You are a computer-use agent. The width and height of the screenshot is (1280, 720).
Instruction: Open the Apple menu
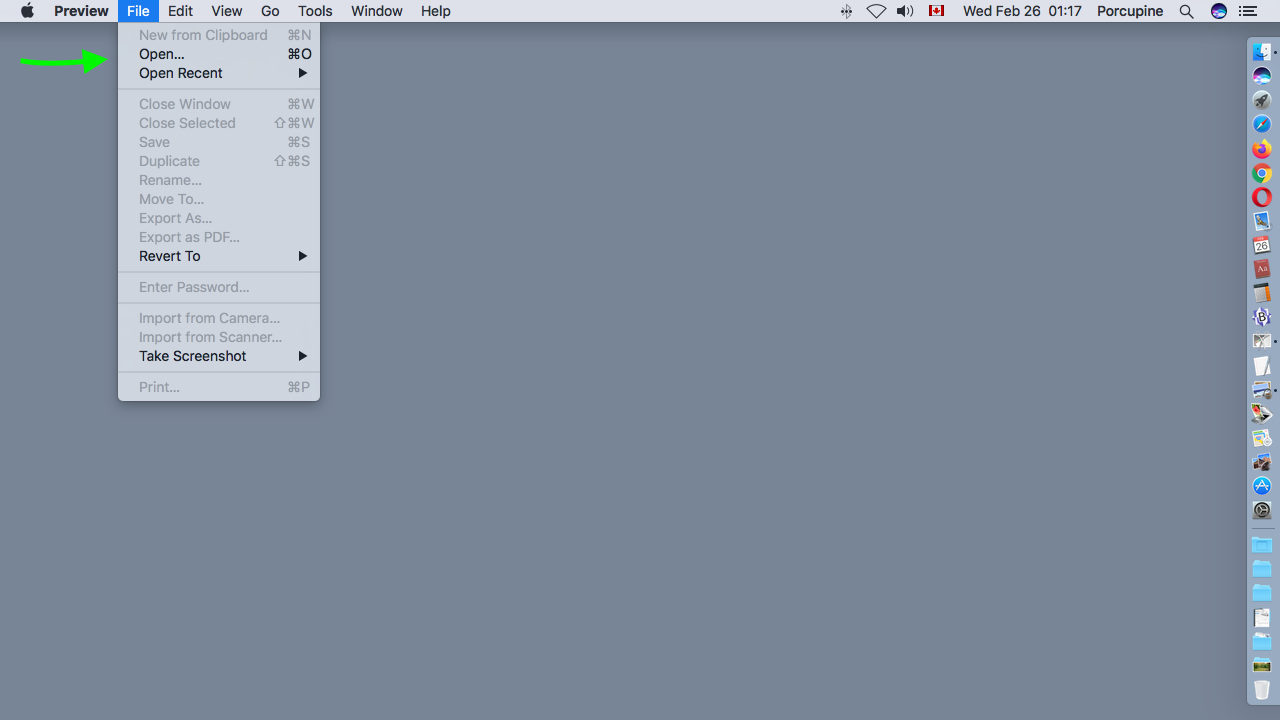coord(27,11)
